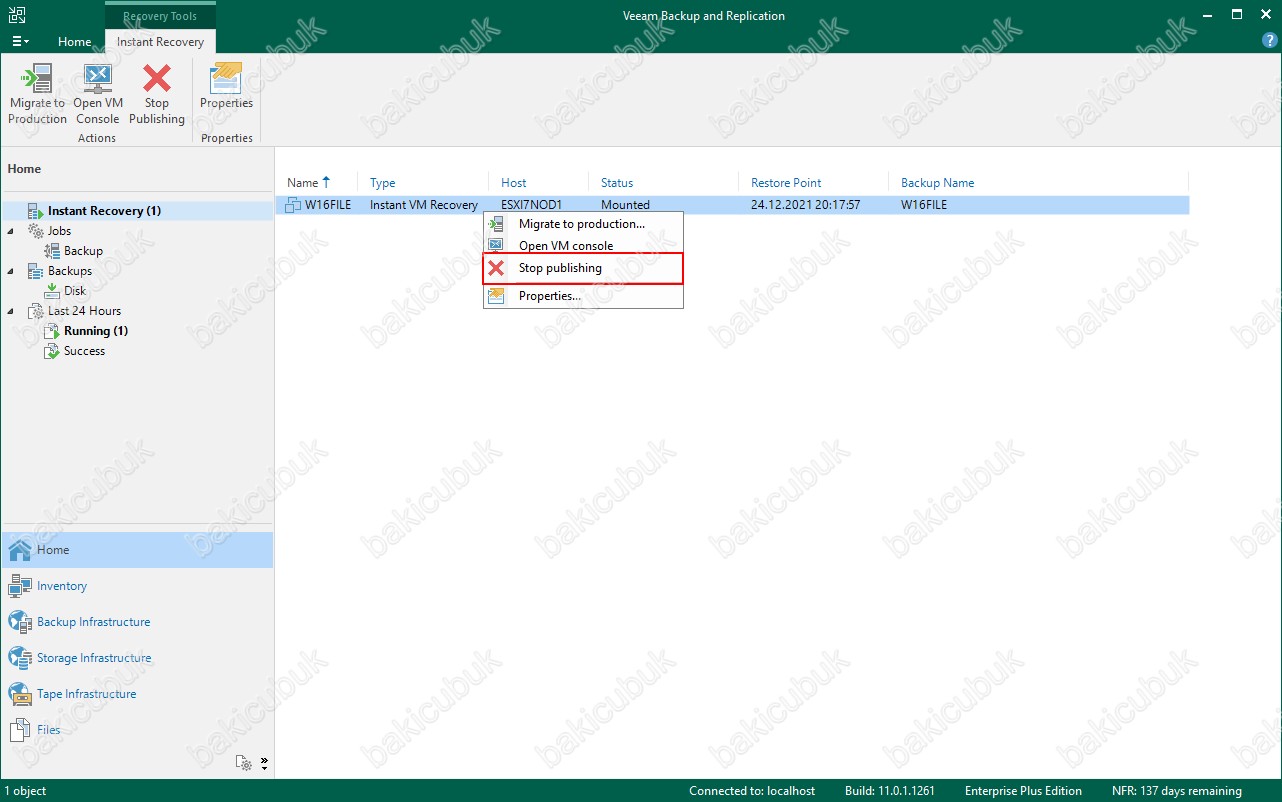Switch to the Home ribbon tab
The width and height of the screenshot is (1282, 802).
(x=74, y=42)
